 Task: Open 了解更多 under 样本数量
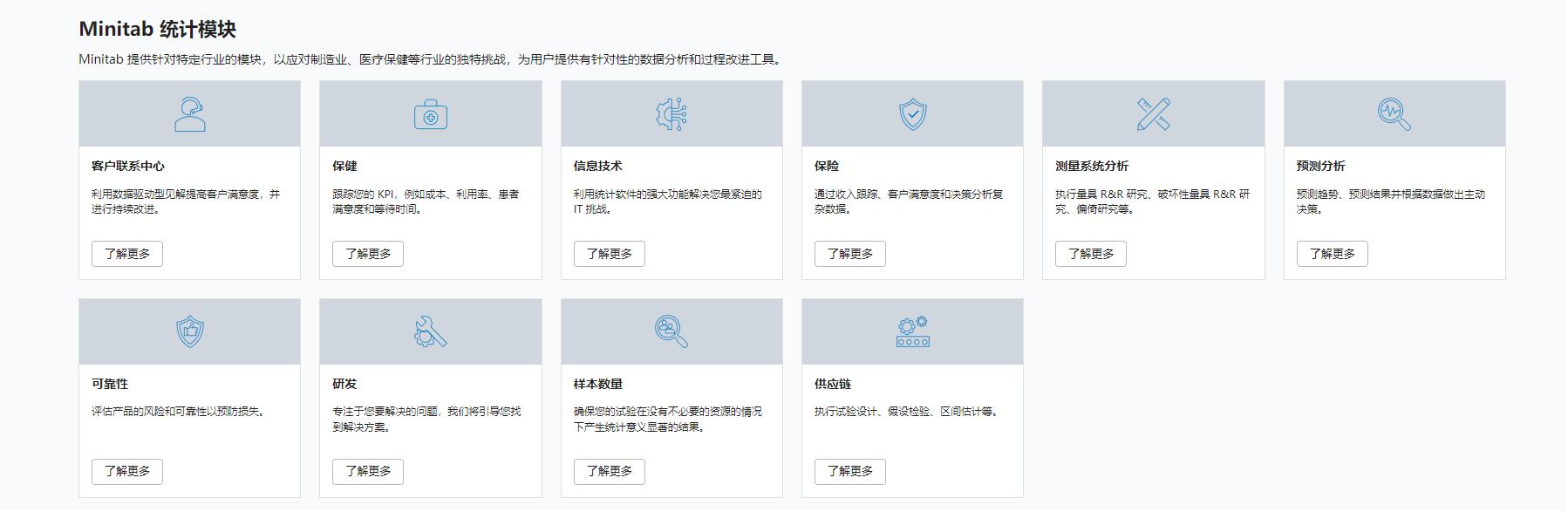[610, 471]
